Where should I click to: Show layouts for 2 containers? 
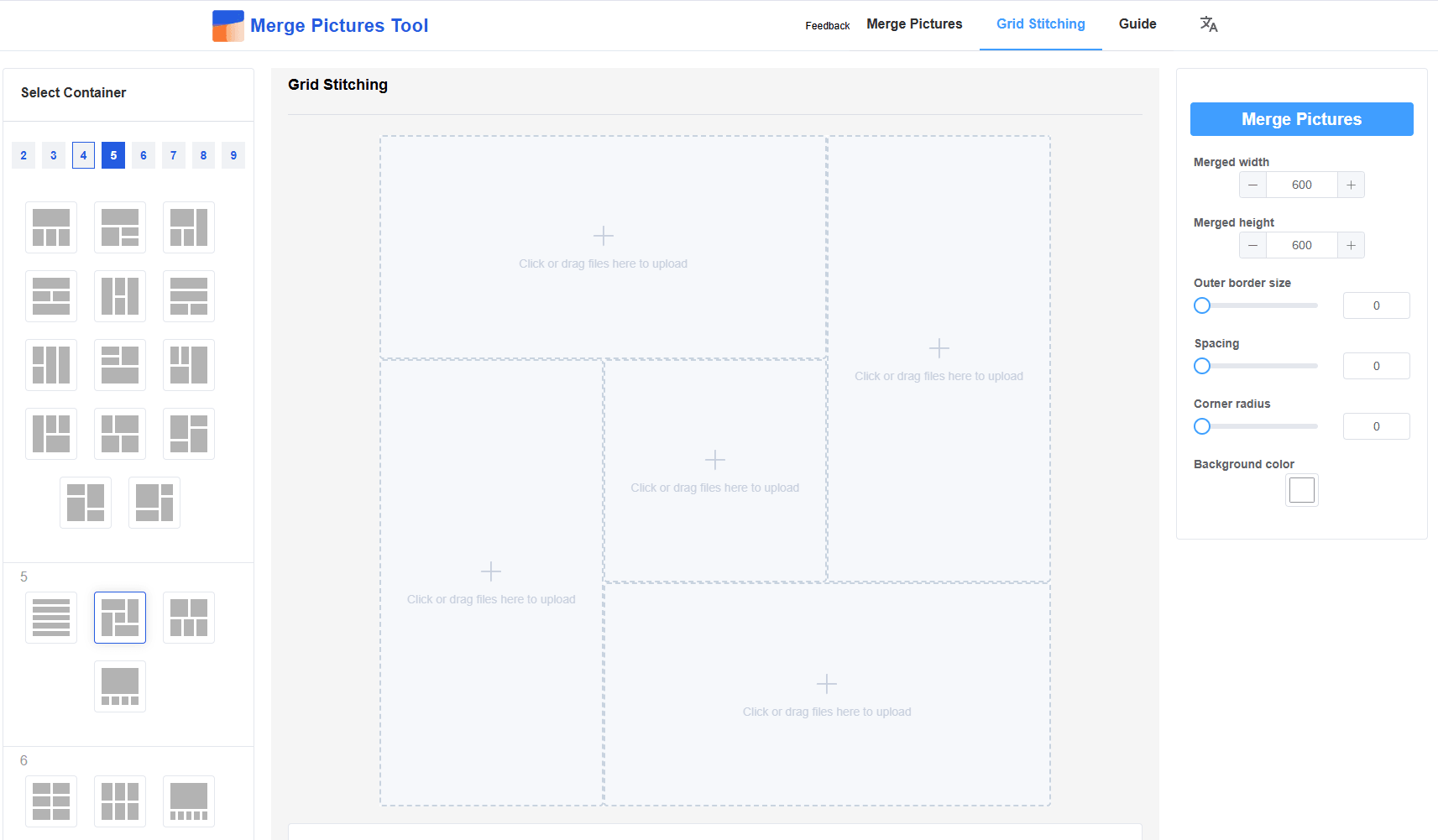pyautogui.click(x=24, y=155)
